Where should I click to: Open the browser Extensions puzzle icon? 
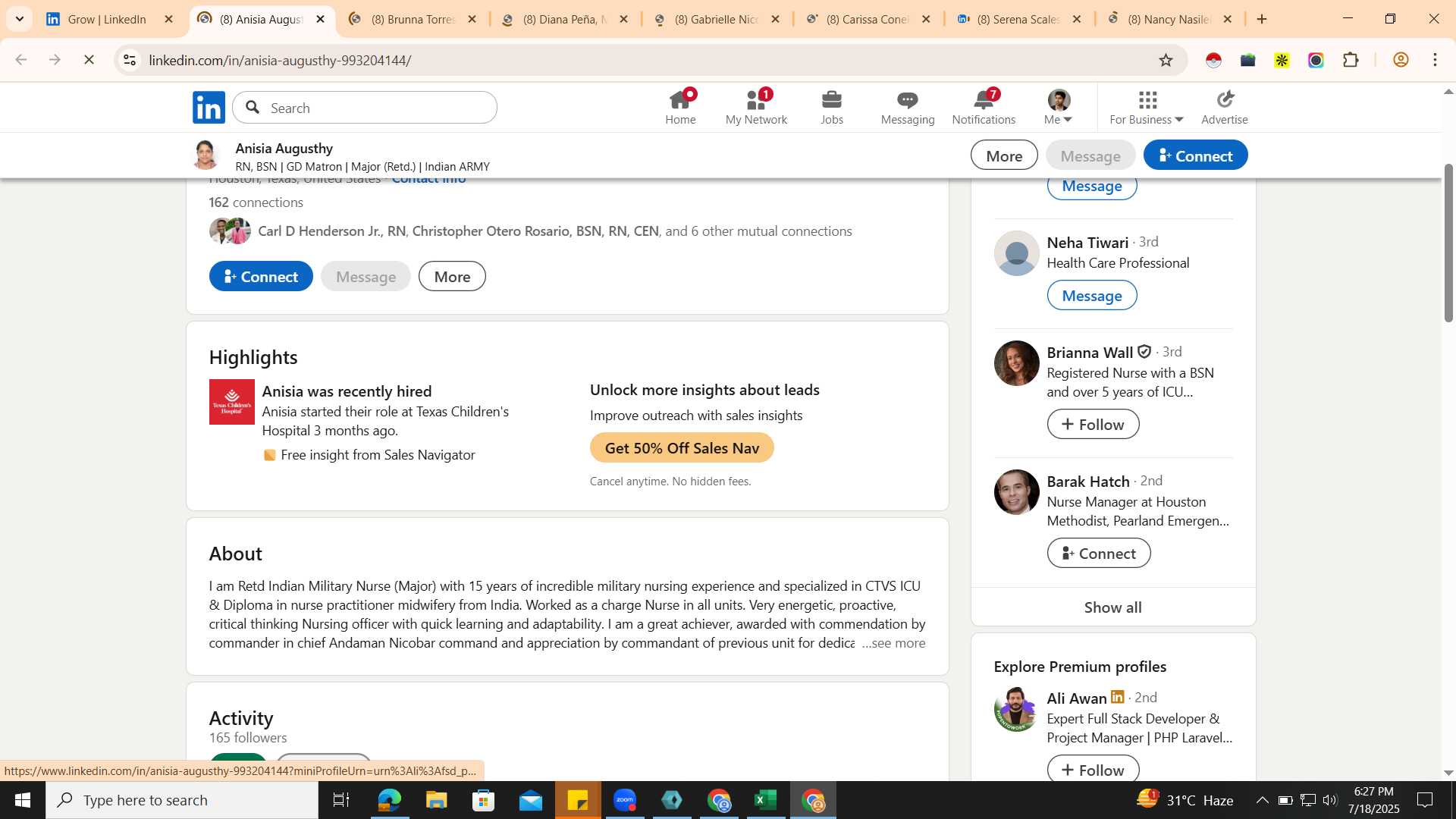point(1351,60)
